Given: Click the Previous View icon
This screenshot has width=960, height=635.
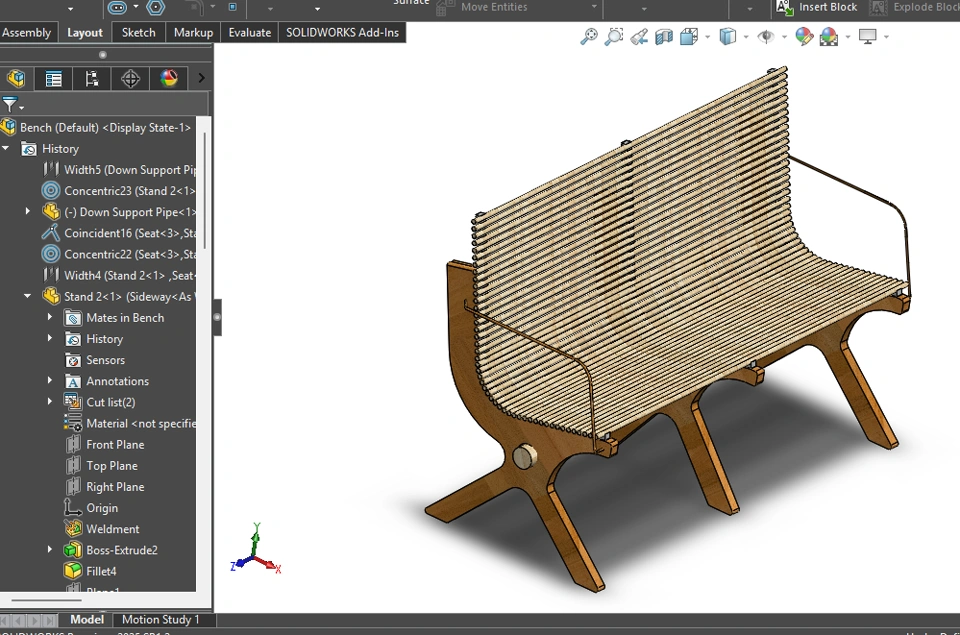Looking at the screenshot, I should click(x=639, y=37).
